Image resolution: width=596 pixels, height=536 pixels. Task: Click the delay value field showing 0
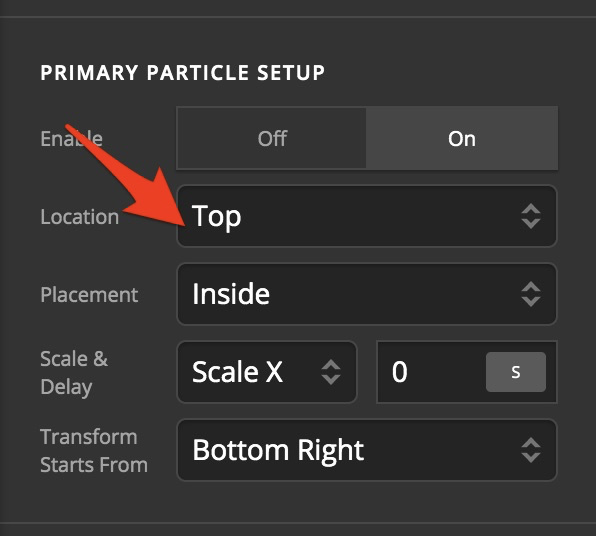[431, 372]
